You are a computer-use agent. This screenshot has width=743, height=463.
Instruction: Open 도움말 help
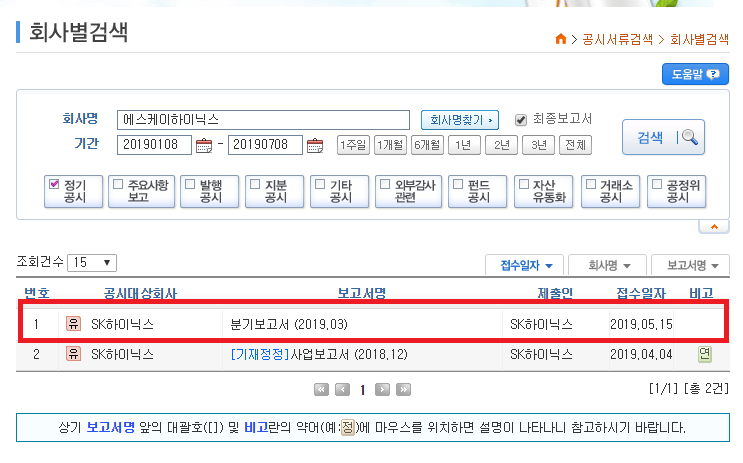coord(695,74)
